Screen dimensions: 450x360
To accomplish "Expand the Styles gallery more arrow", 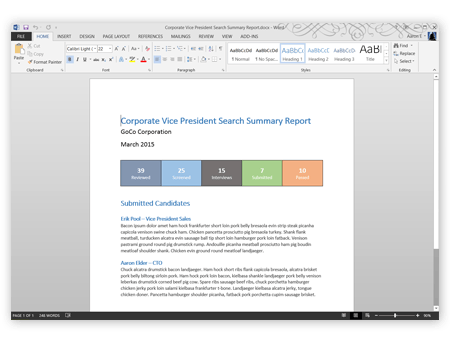I will [x=386, y=61].
